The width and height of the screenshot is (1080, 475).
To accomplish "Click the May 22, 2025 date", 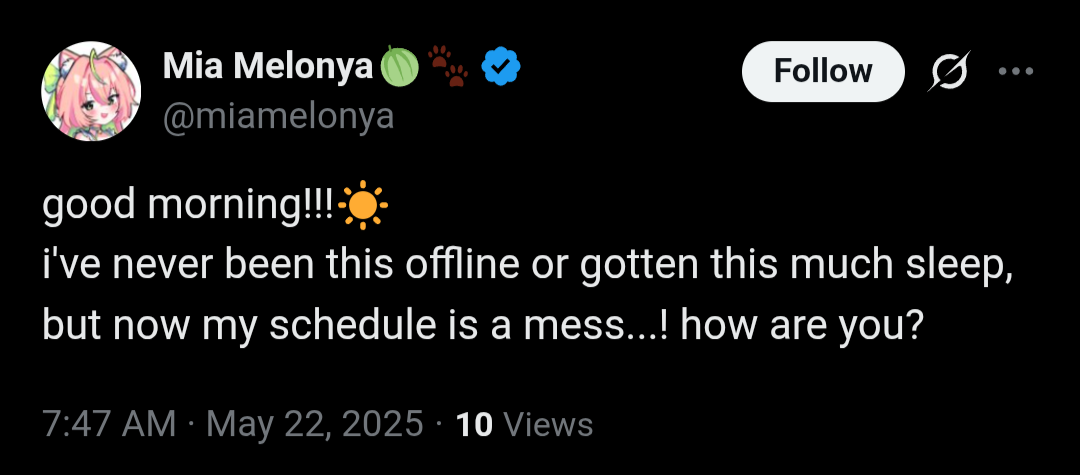I will 314,425.
